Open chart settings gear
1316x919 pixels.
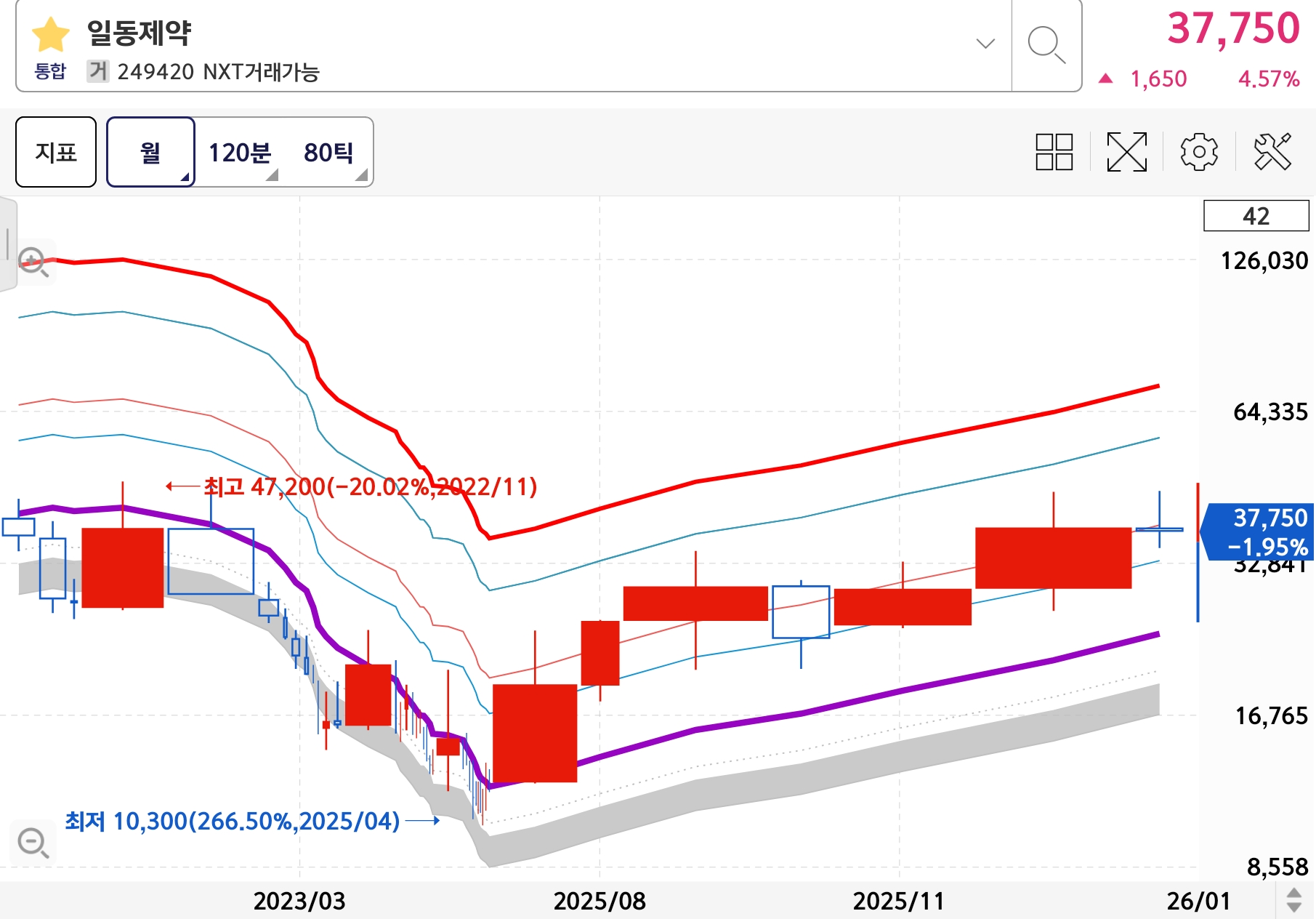tap(1199, 152)
